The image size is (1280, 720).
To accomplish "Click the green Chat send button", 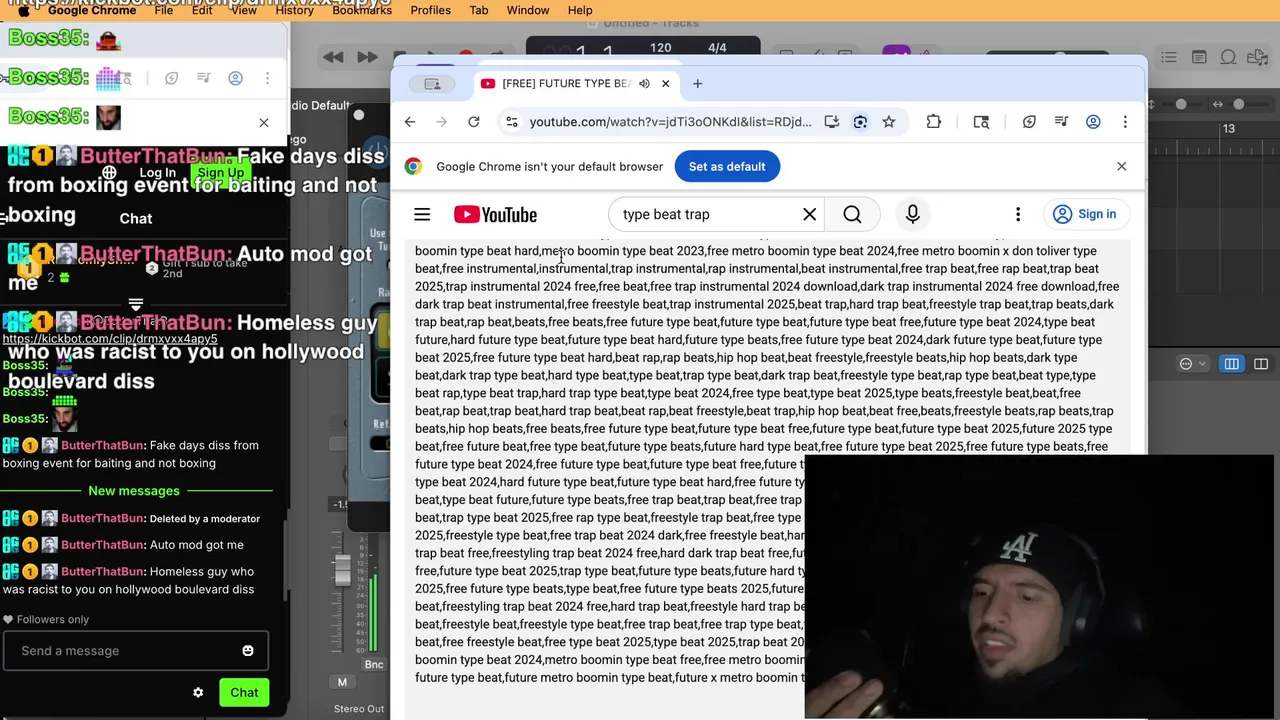I will click(x=244, y=692).
